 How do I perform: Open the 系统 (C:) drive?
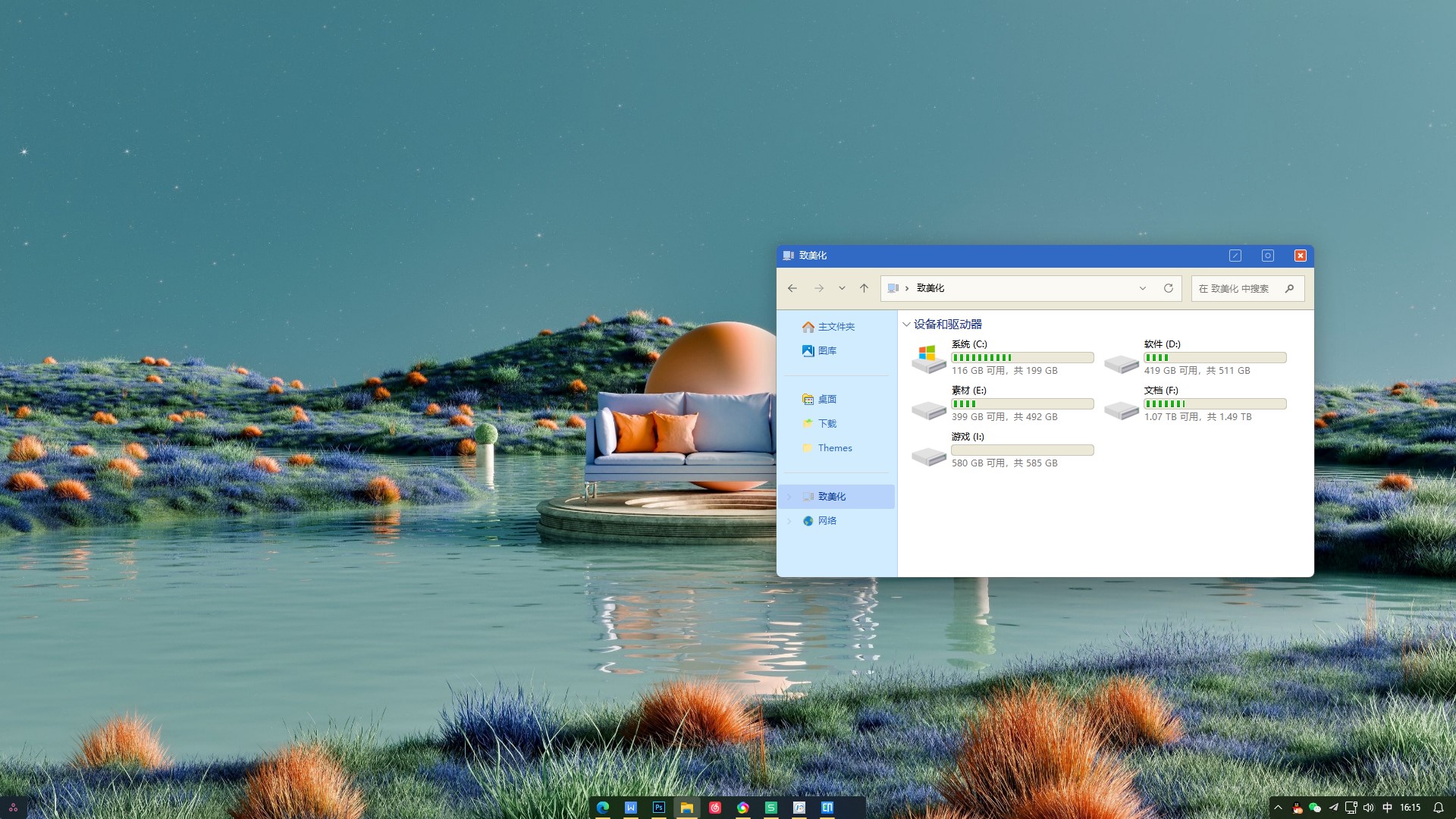tap(928, 357)
